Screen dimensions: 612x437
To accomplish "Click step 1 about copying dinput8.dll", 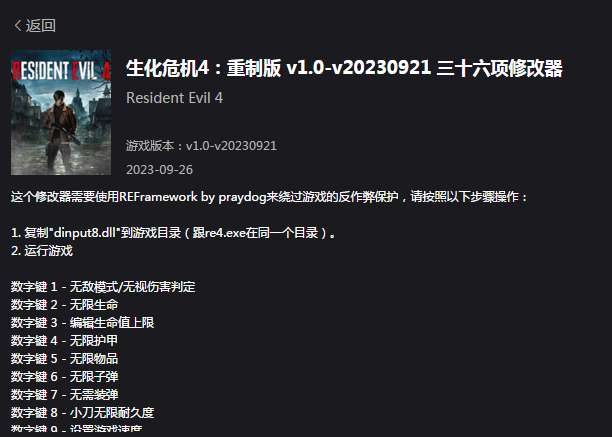I will click(x=173, y=233).
